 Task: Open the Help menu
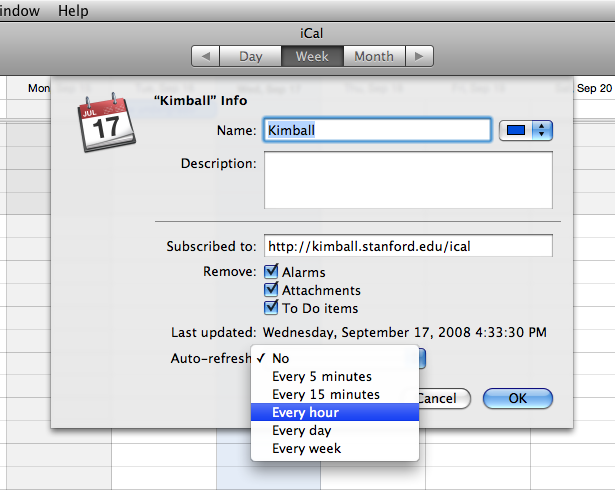tap(73, 11)
